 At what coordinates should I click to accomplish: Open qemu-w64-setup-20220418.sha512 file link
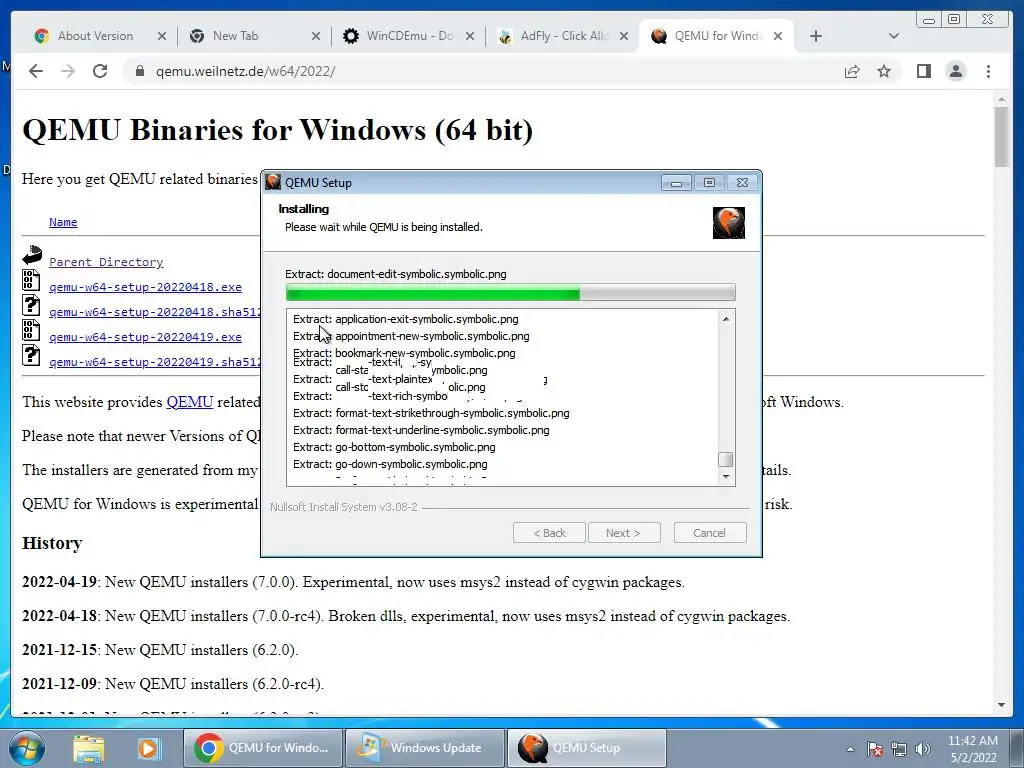(155, 312)
